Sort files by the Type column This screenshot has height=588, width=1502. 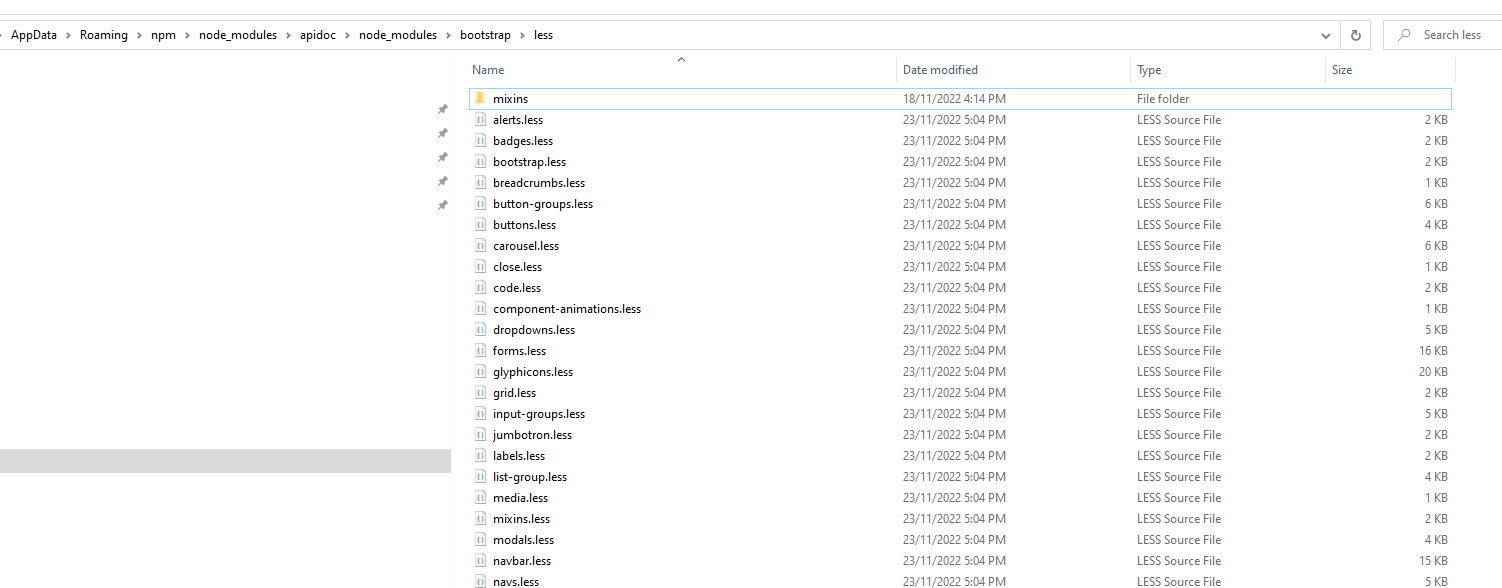coord(1149,70)
